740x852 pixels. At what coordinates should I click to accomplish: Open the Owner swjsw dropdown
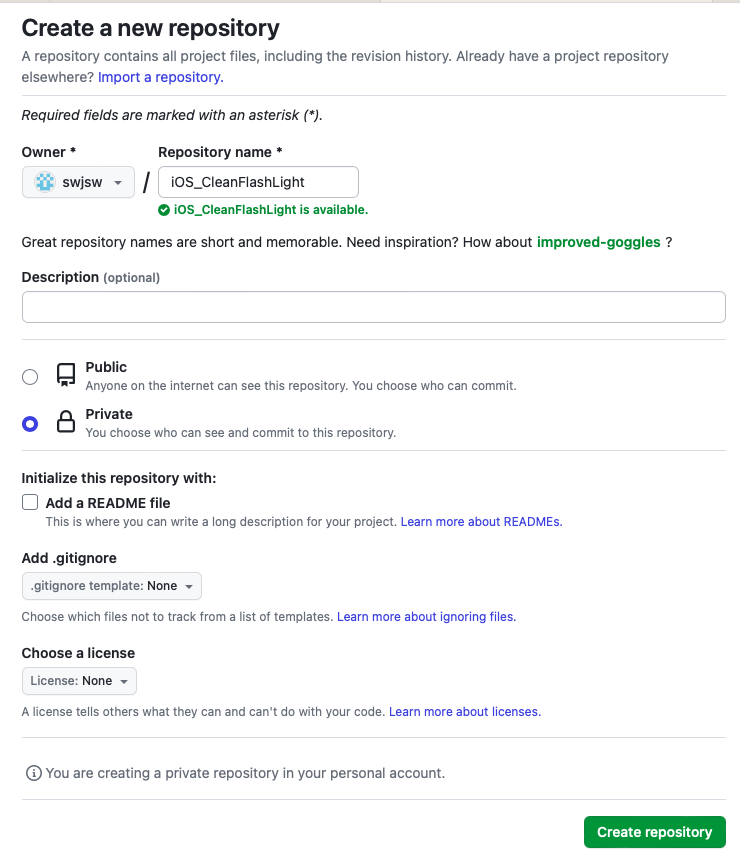click(x=78, y=182)
